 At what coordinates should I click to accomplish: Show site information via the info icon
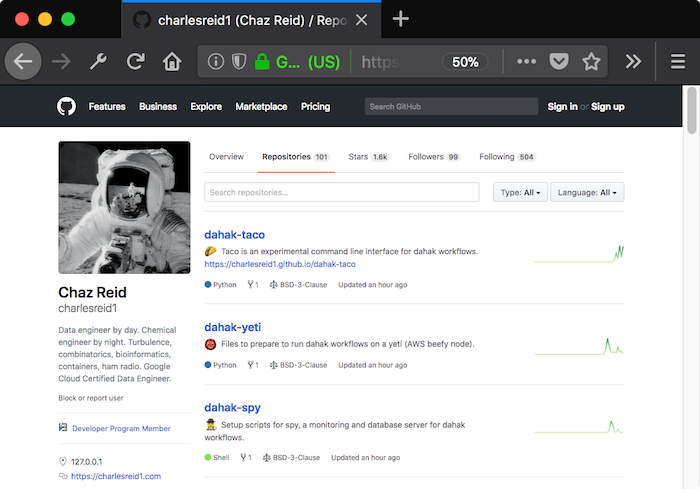coord(216,62)
